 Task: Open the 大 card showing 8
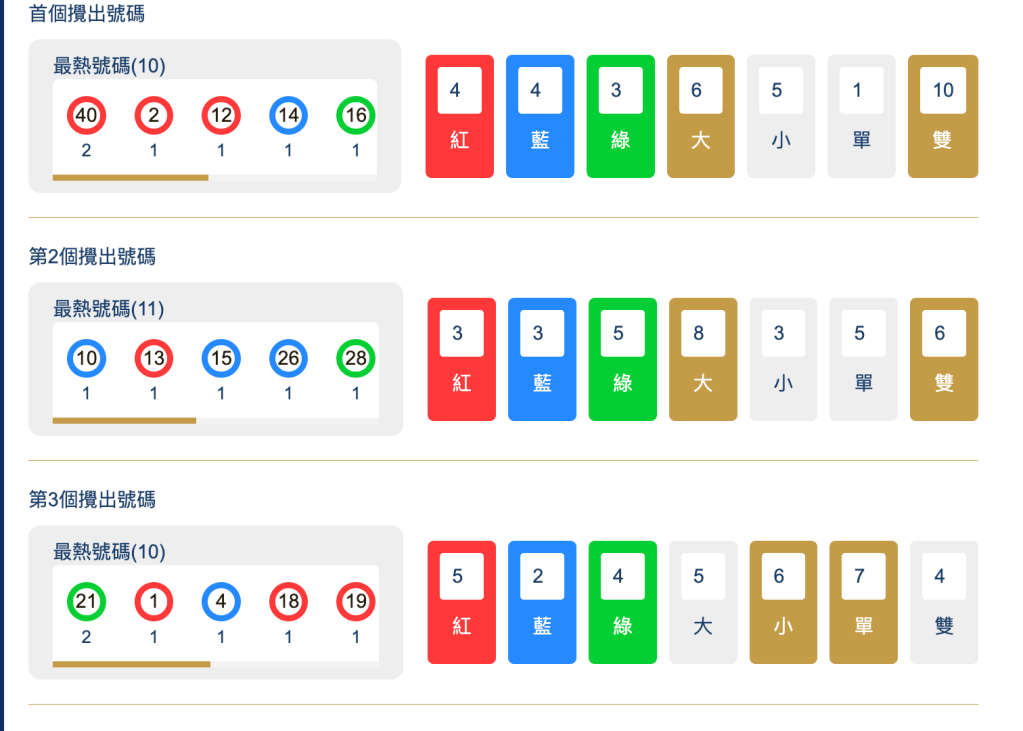click(x=703, y=359)
